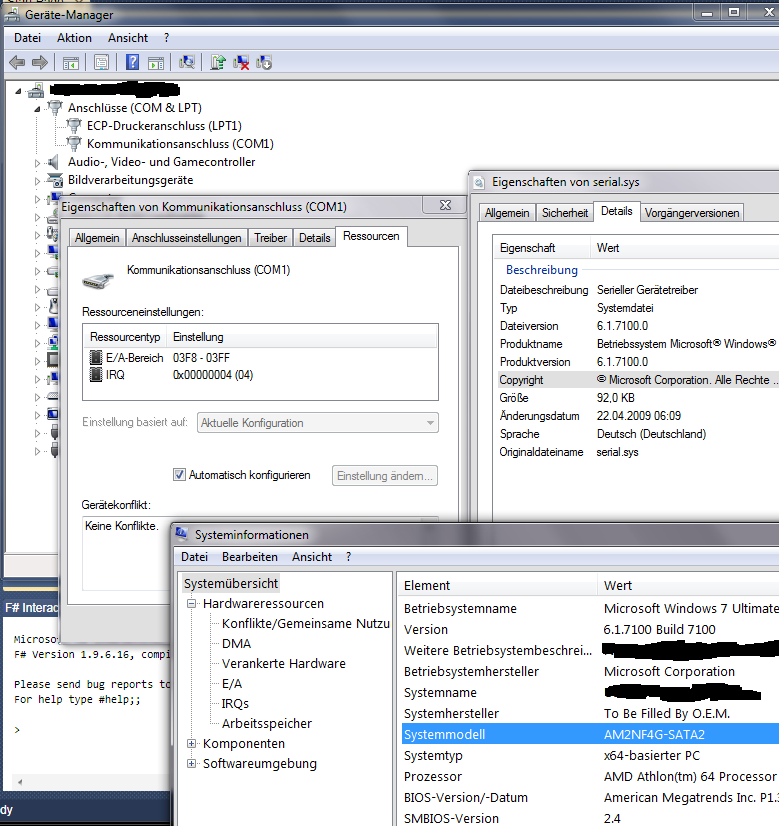The width and height of the screenshot is (779, 826).
Task: Switch to Sicherheit tab in serial.sys properties
Action: pyautogui.click(x=565, y=213)
